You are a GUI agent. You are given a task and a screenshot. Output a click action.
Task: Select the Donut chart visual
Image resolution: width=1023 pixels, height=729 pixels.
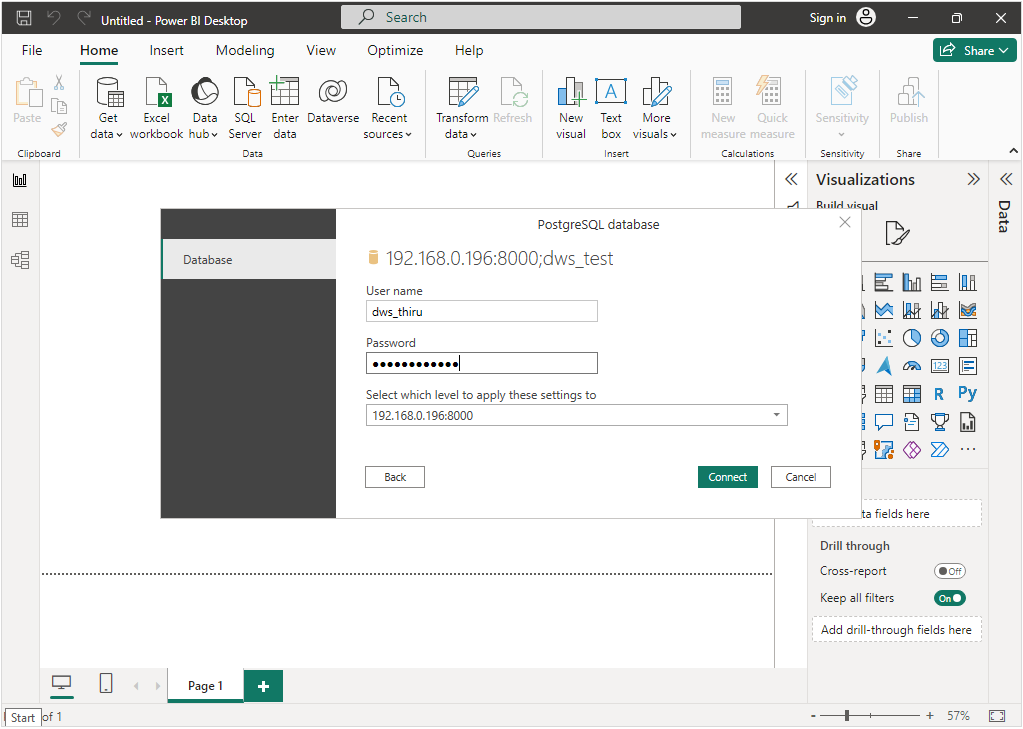939,338
